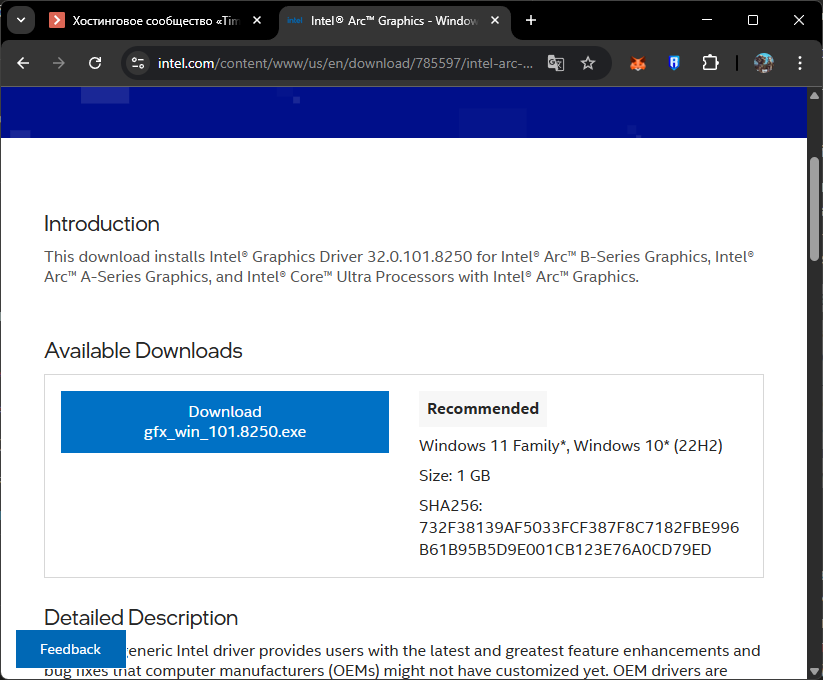Open the MetaMask fox extension

(638, 62)
